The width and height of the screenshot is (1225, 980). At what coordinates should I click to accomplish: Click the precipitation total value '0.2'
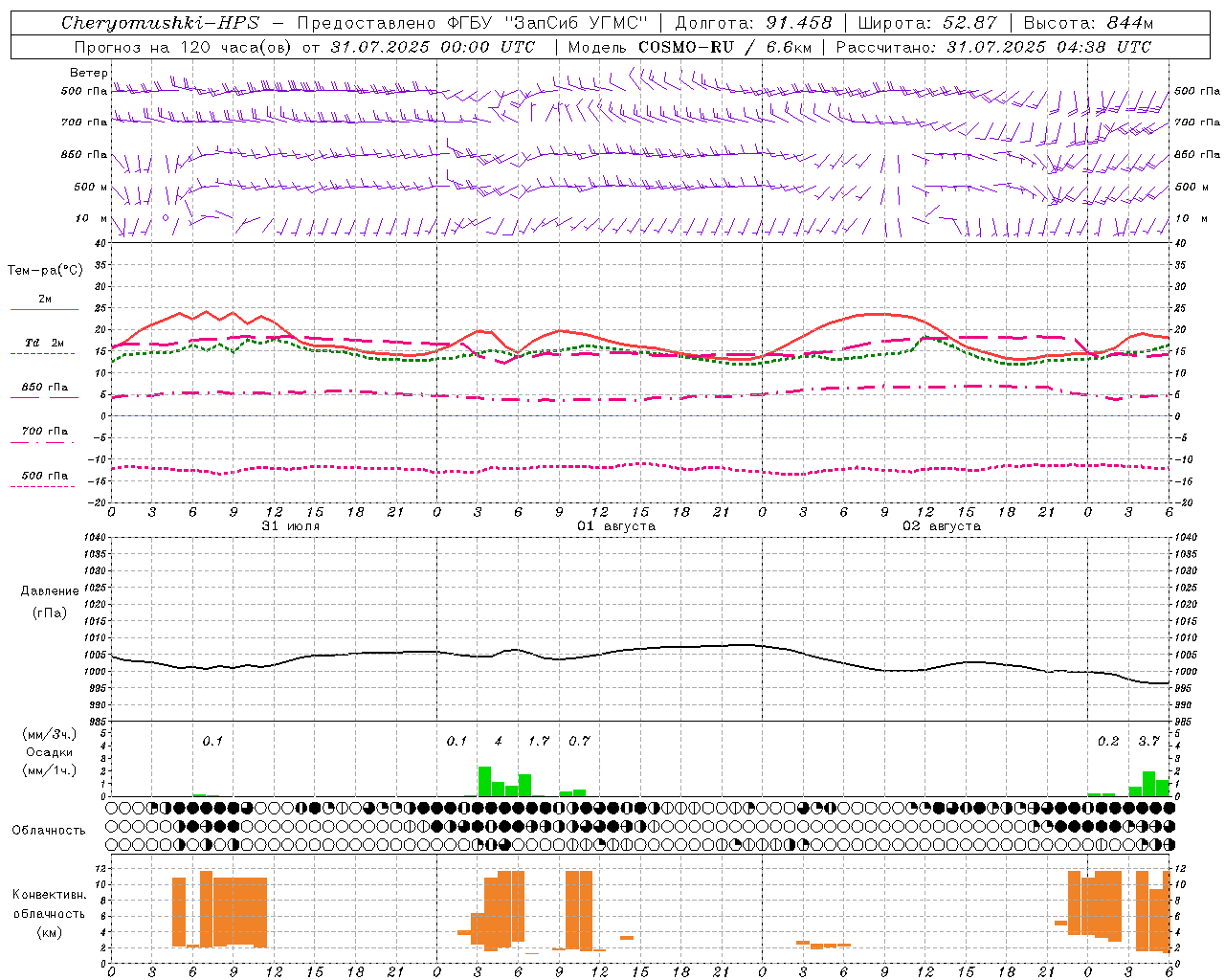(1108, 741)
